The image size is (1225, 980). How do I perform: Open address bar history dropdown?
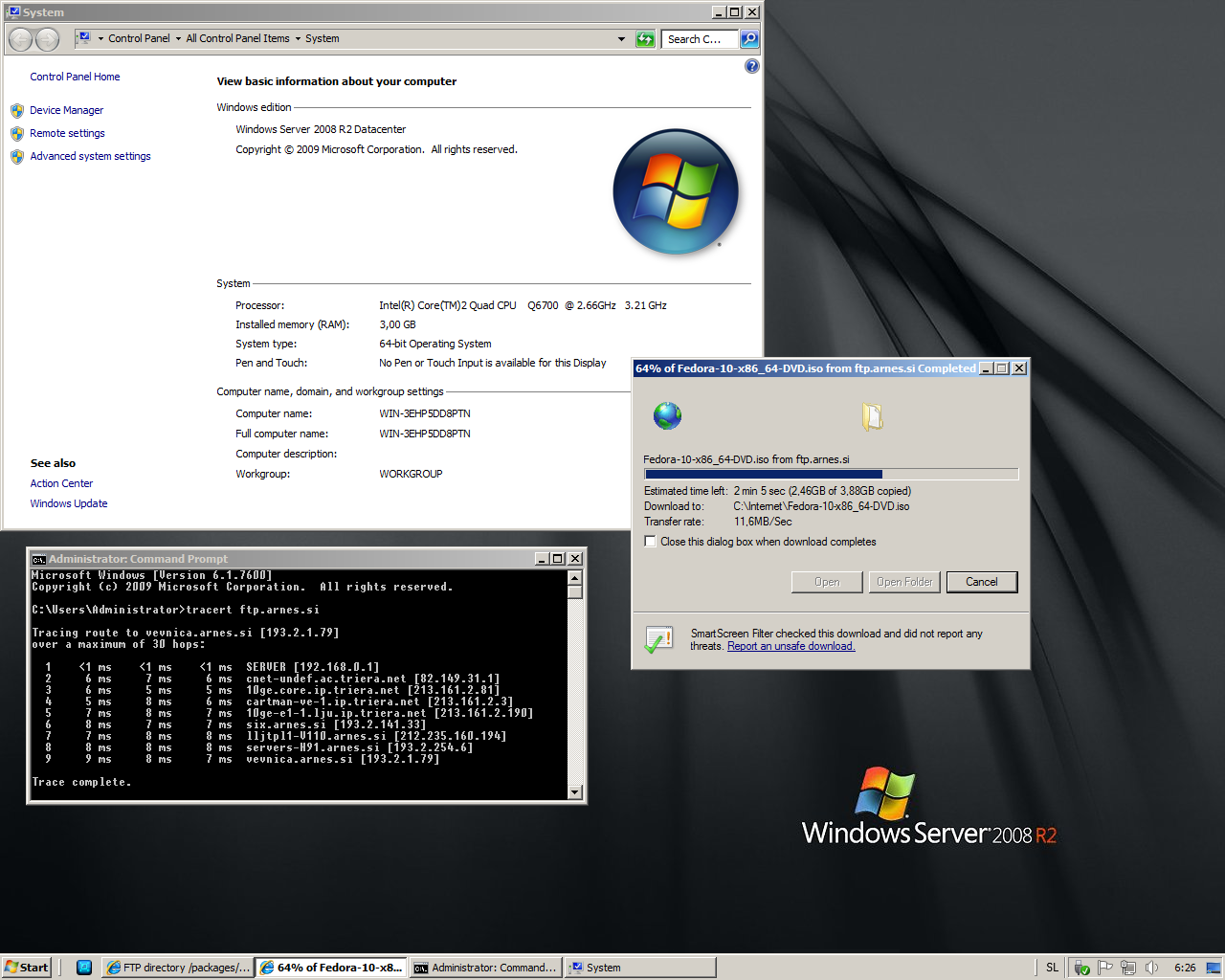pyautogui.click(x=621, y=39)
